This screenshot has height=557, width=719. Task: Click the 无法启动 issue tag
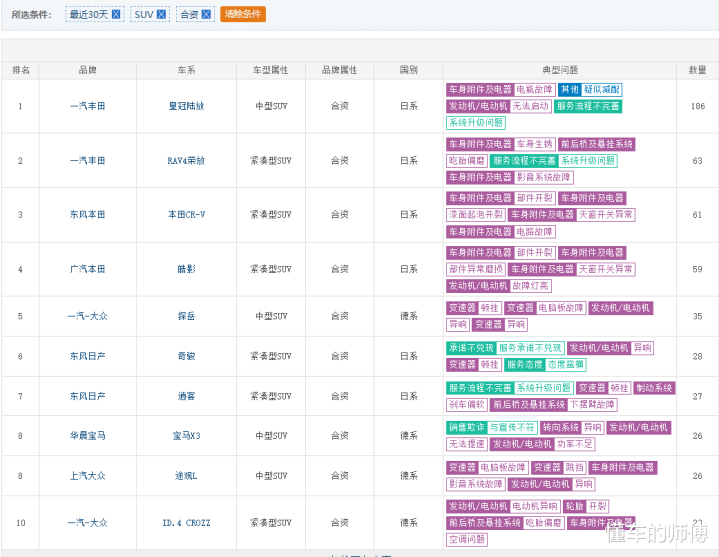(531, 106)
